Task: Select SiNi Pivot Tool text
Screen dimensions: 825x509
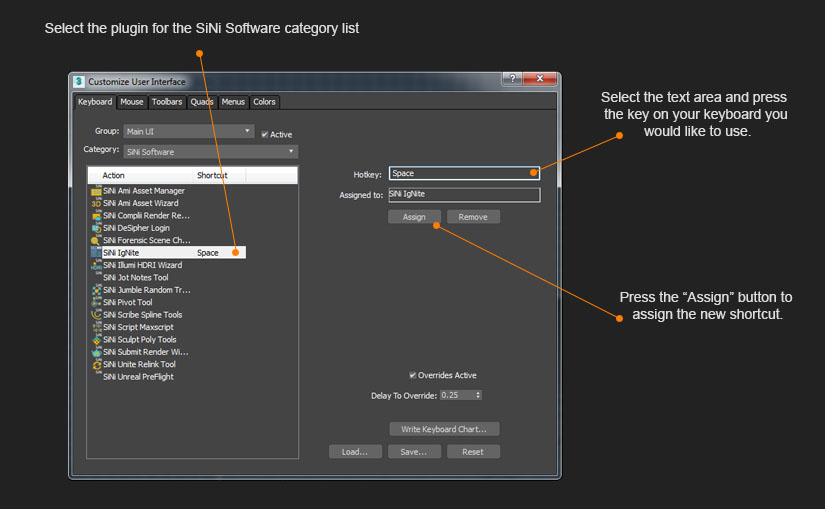Action: [127, 303]
